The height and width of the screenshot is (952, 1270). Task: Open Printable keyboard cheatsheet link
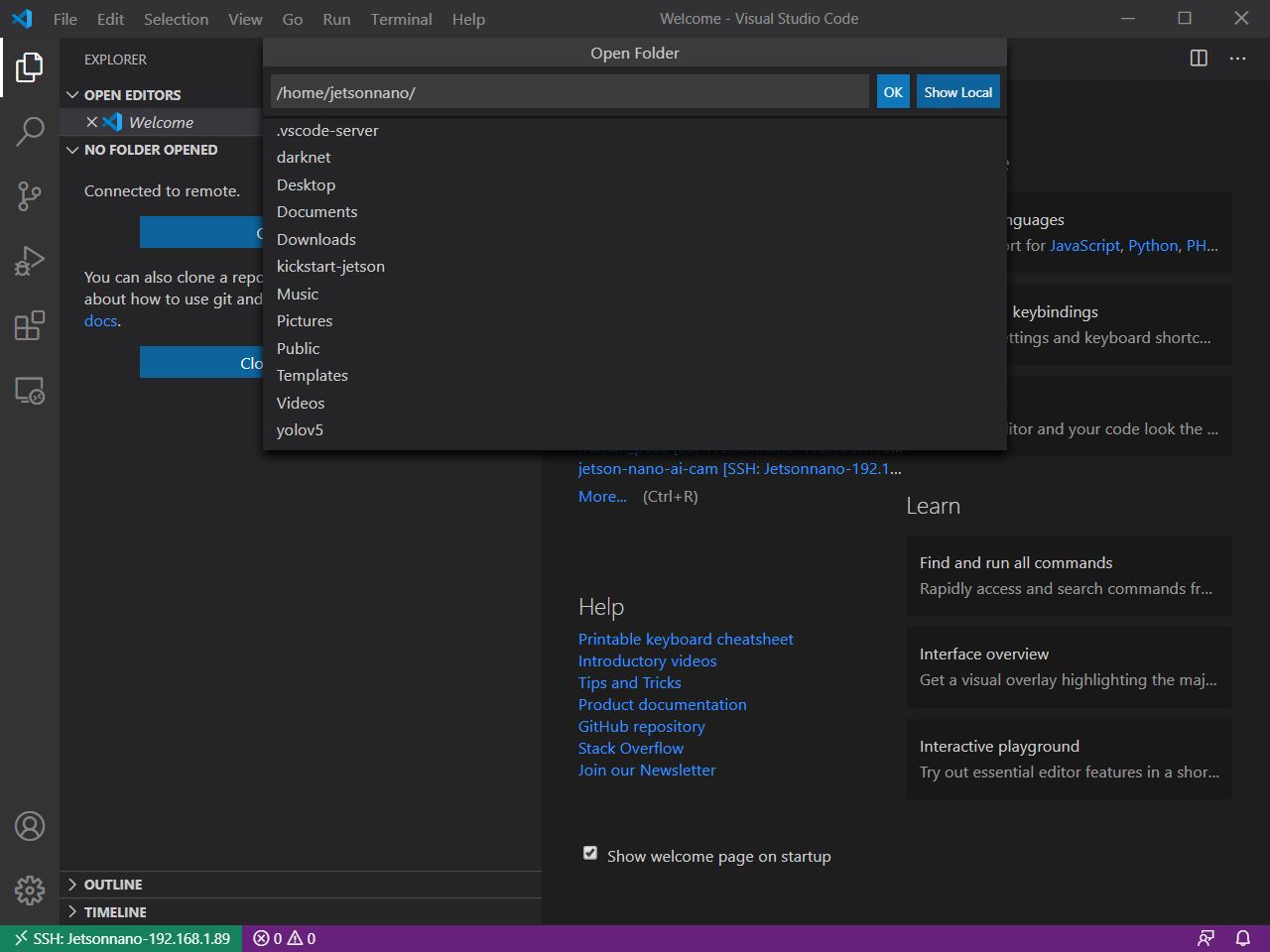[x=686, y=640]
